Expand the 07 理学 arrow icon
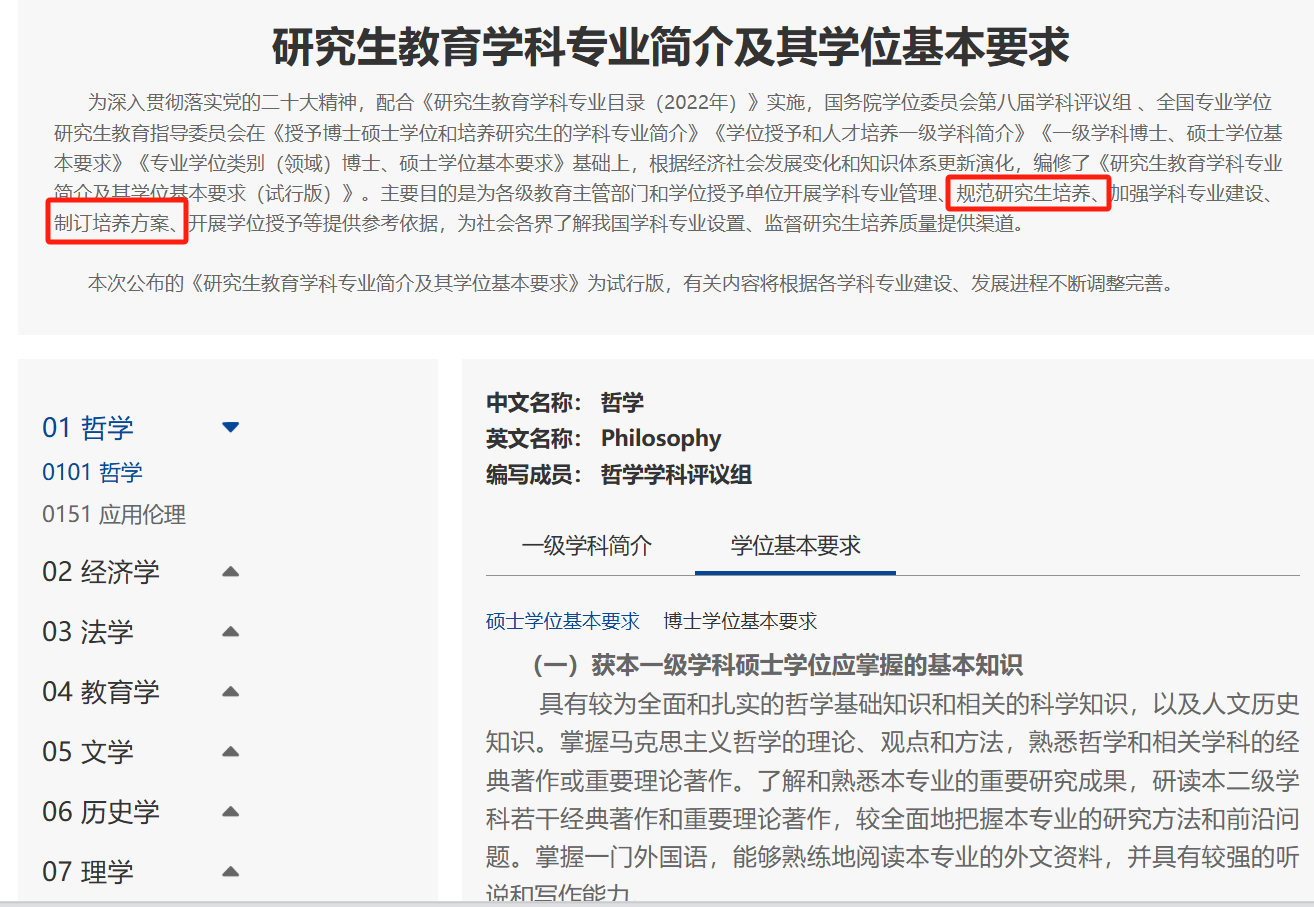The height and width of the screenshot is (907, 1314). (x=231, y=872)
